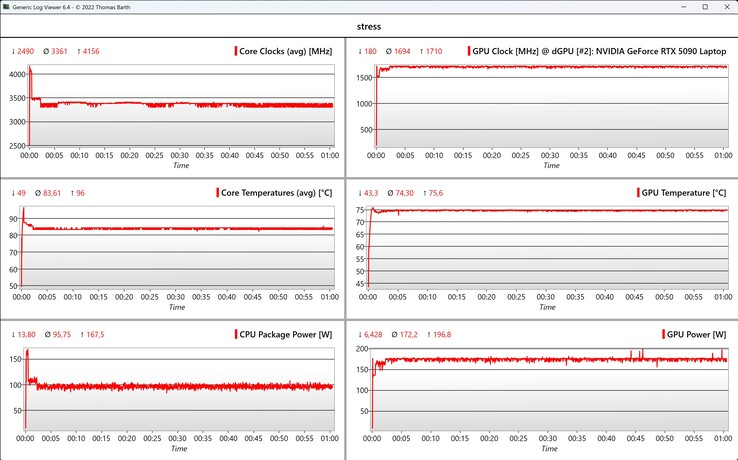Click the GPU Clock chart plot area
Screen dimensions: 738x460
[552, 105]
